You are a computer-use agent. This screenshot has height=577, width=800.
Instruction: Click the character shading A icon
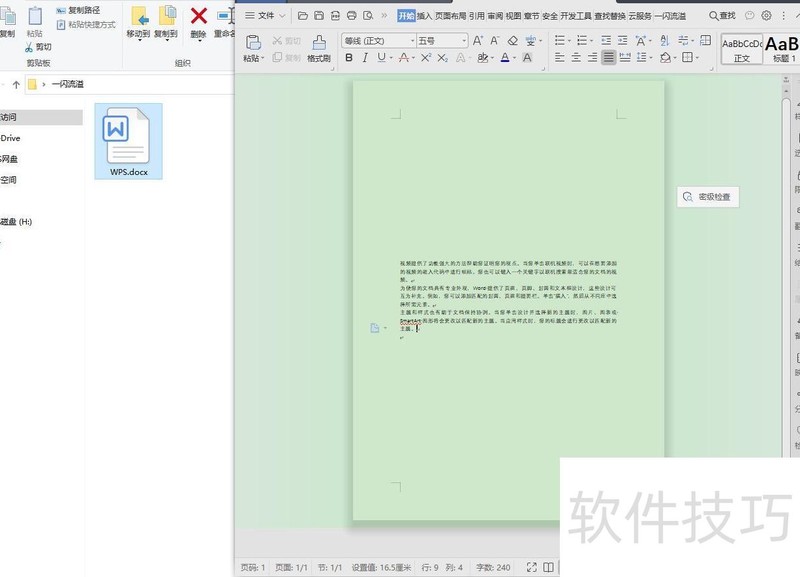click(x=527, y=58)
